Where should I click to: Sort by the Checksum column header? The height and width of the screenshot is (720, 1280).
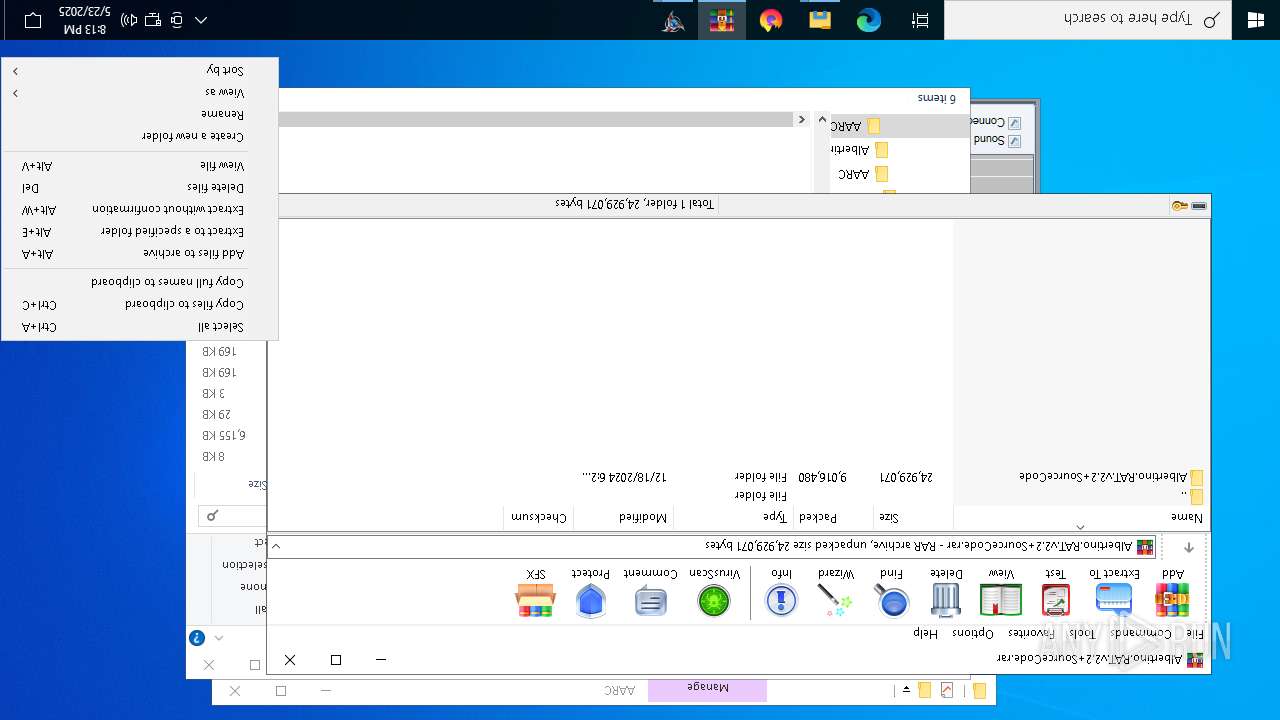pos(539,517)
